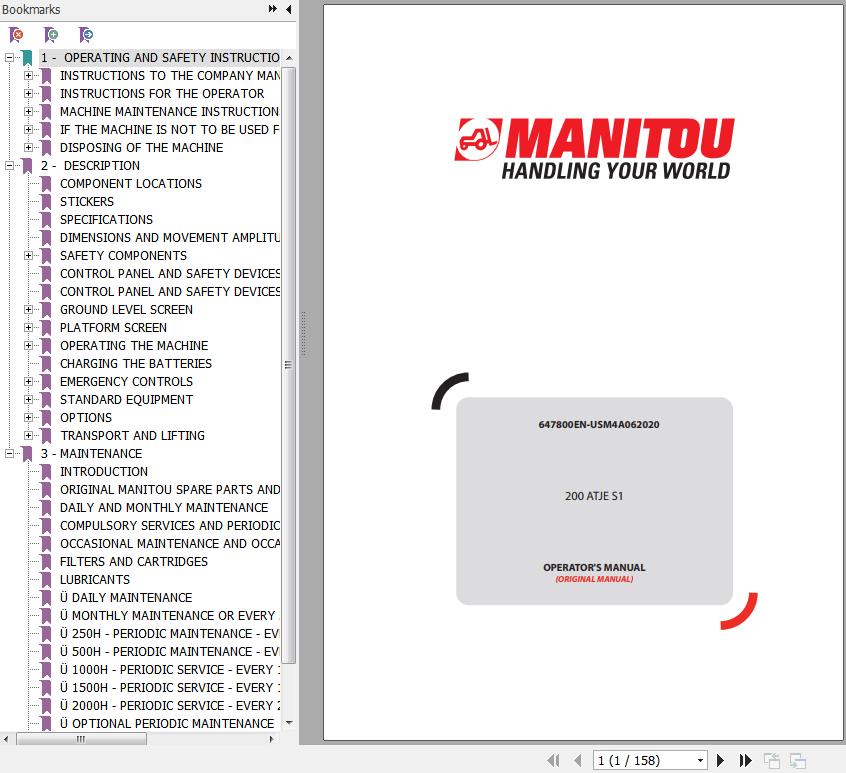Click the bookmark properties icon with arrow
The height and width of the screenshot is (773, 846).
(x=86, y=35)
